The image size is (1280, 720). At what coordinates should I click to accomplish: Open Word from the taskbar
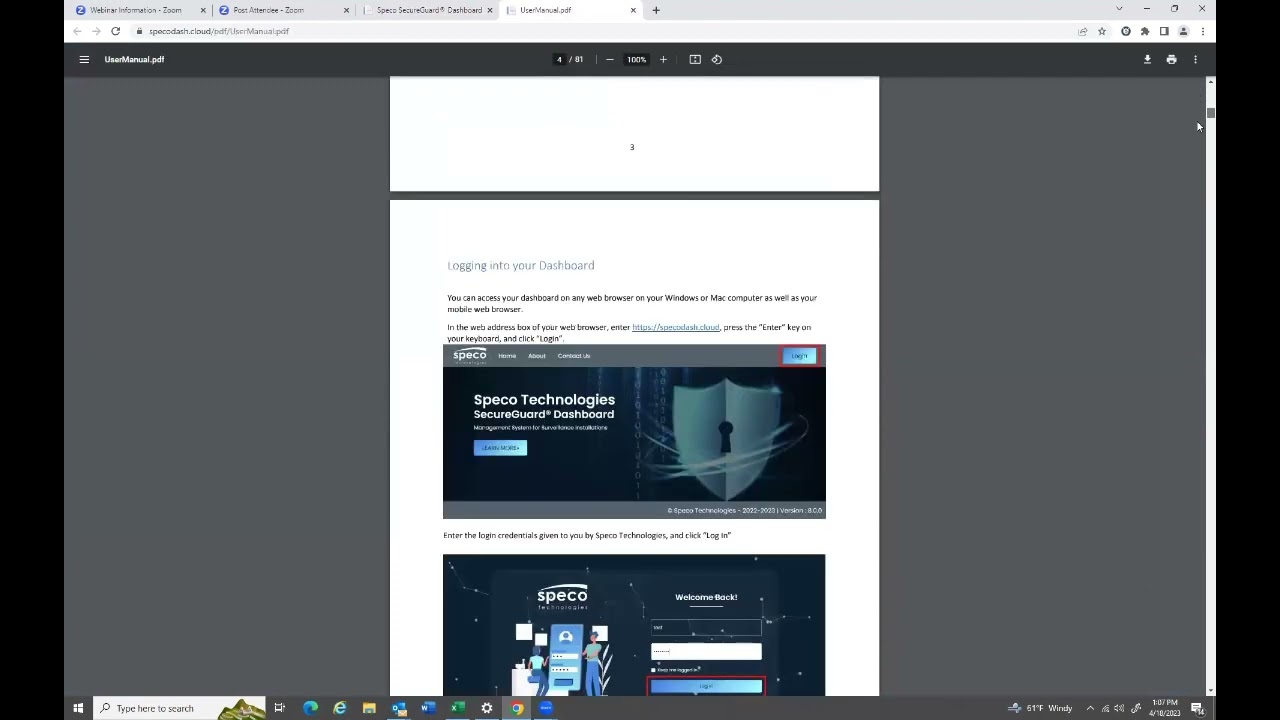pos(428,708)
